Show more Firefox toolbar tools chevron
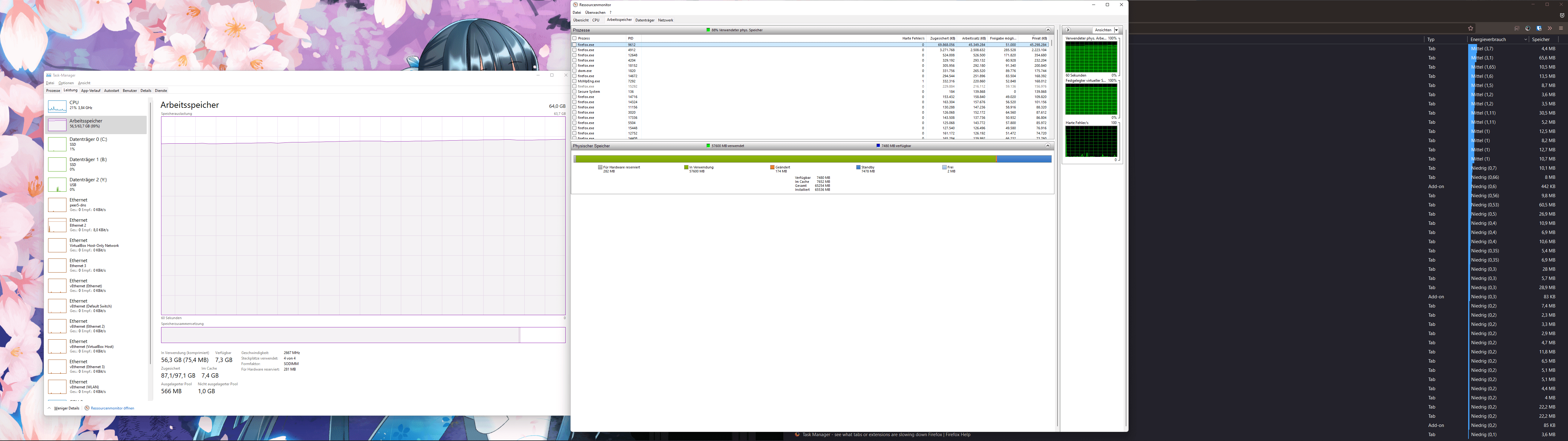This screenshot has width=1568, height=441. tap(1550, 28)
